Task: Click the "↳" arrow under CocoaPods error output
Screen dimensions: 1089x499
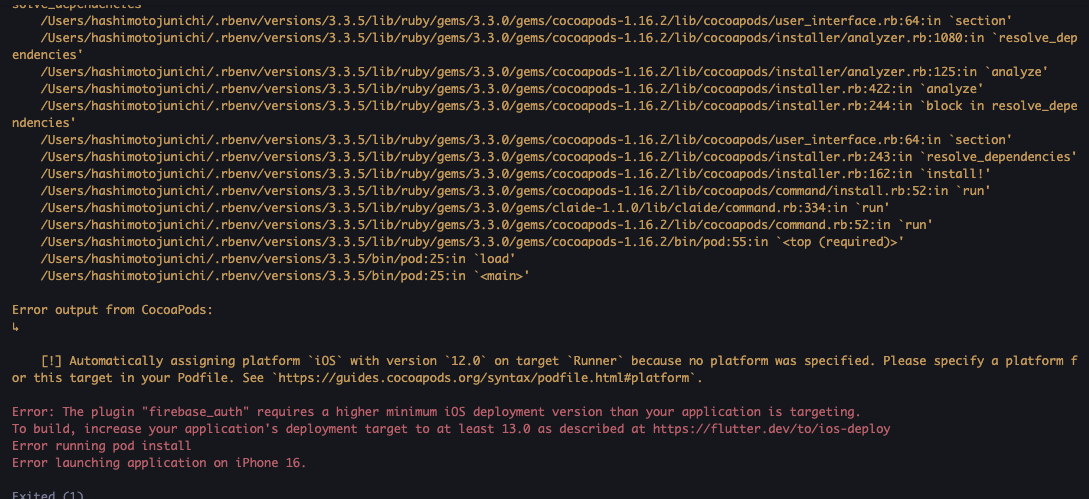Action: (15, 327)
